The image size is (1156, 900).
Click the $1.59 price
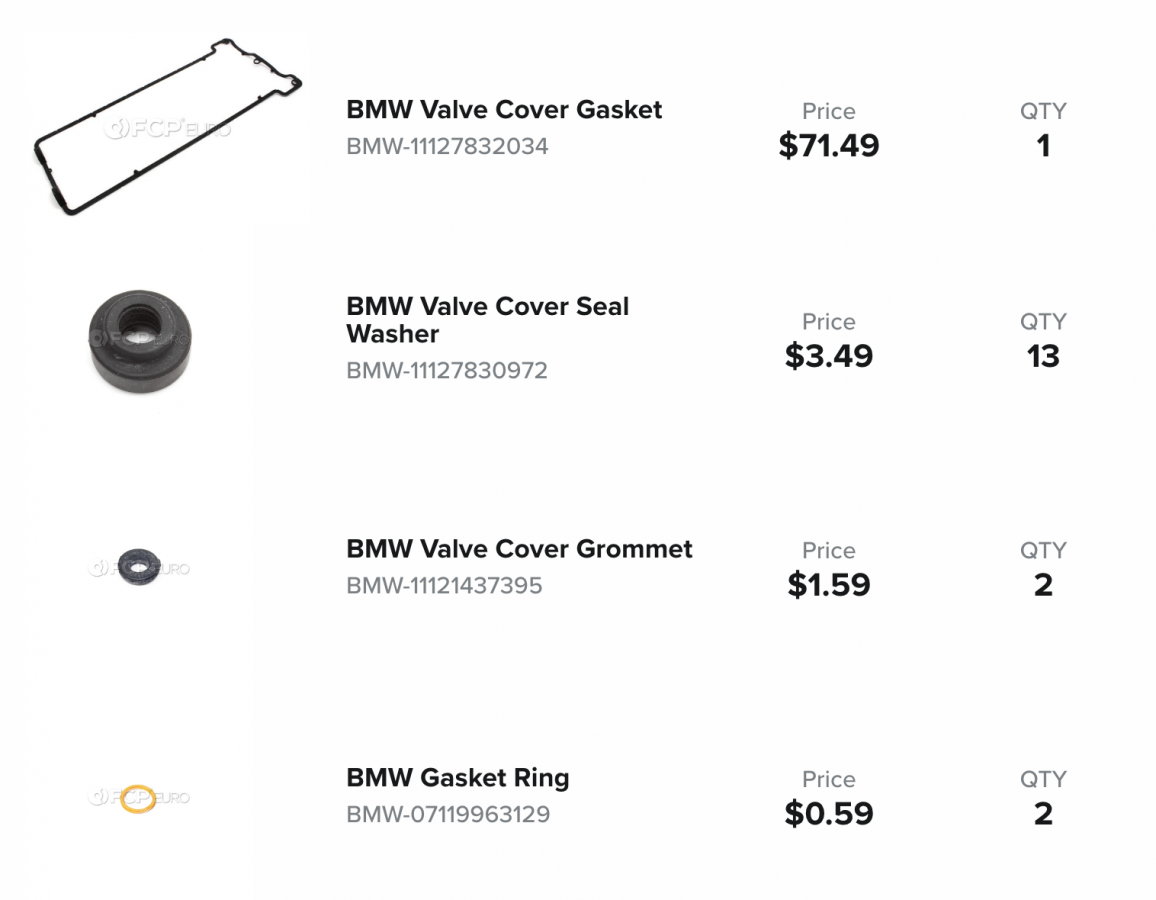(829, 585)
